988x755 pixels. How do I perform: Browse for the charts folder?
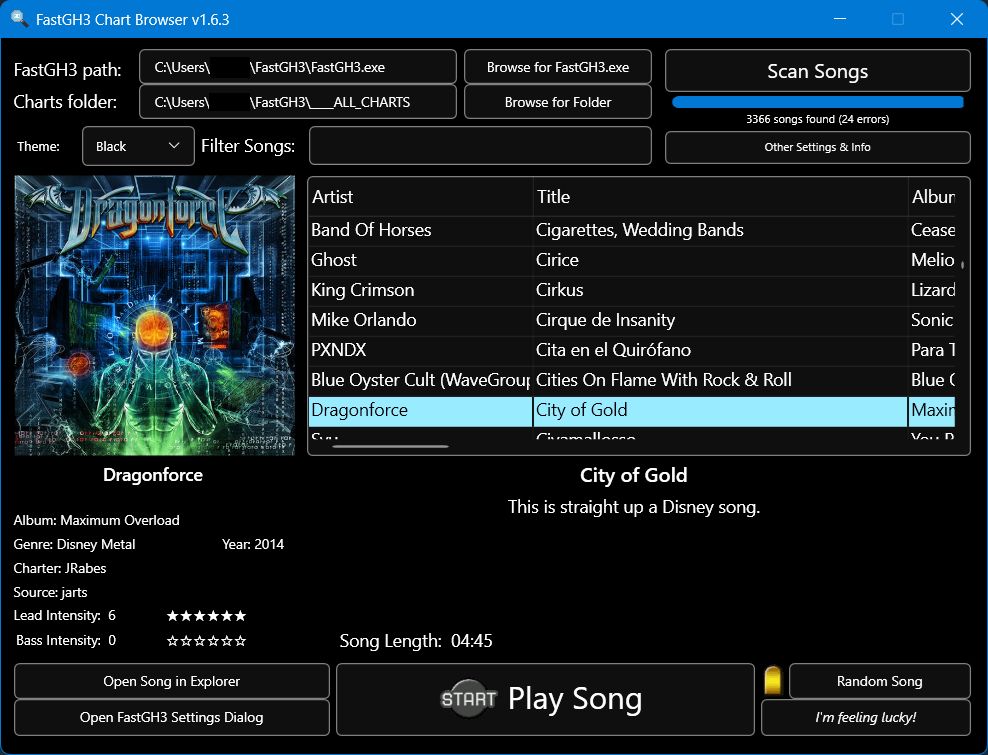(x=557, y=101)
